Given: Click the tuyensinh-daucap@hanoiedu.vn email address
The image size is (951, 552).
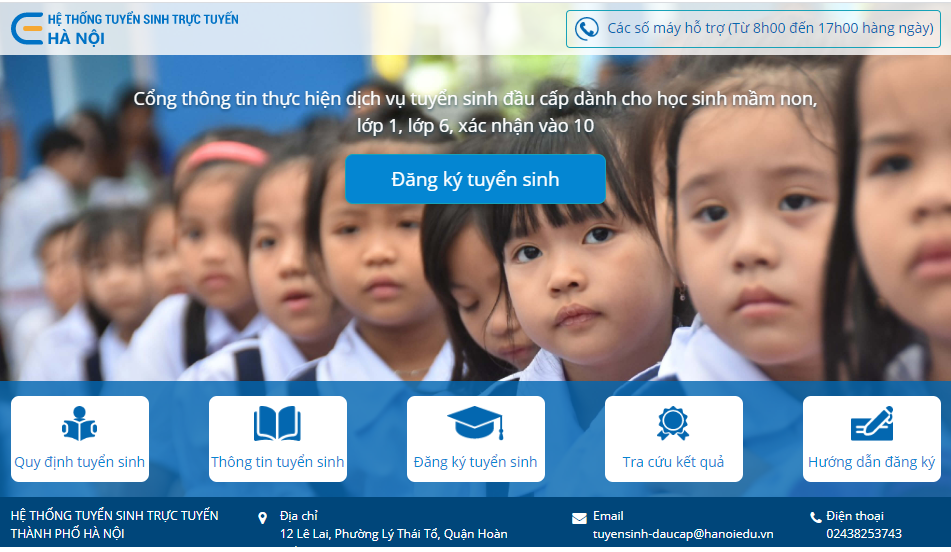Looking at the screenshot, I should 683,534.
